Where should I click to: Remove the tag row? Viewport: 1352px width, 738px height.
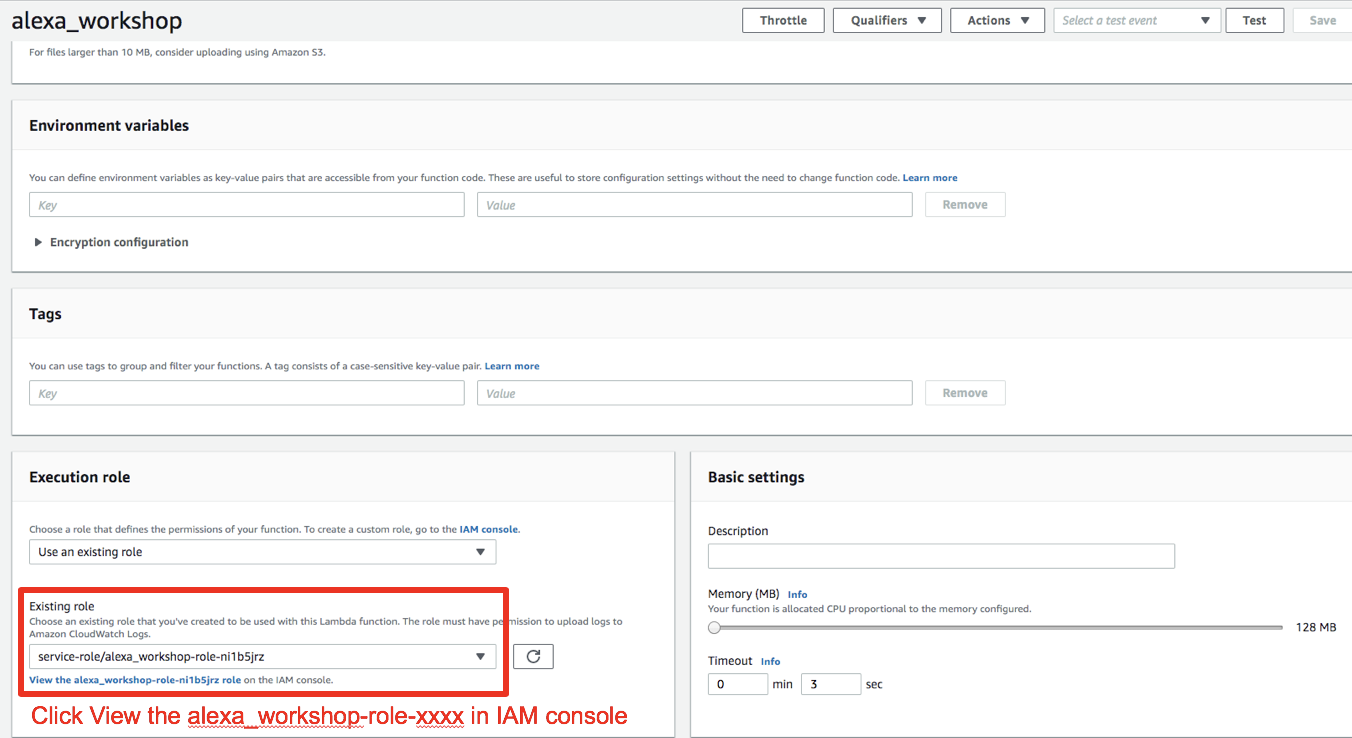(965, 393)
